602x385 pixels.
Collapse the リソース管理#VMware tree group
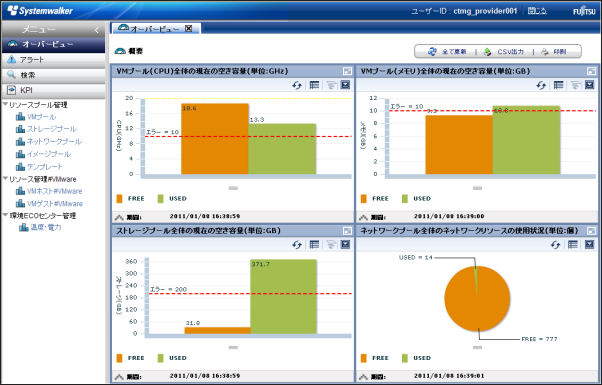click(5, 179)
